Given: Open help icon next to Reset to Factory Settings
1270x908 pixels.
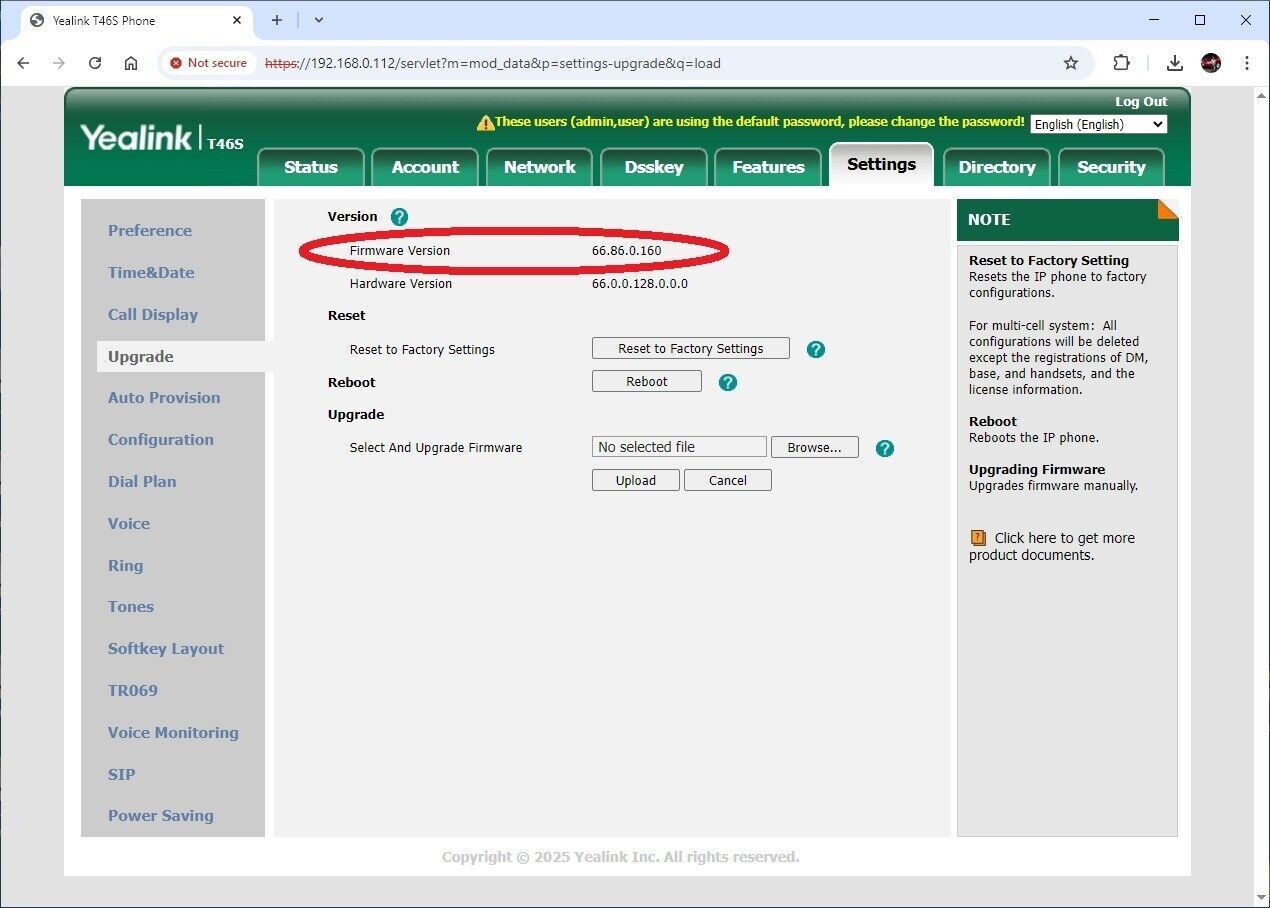Looking at the screenshot, I should (816, 349).
